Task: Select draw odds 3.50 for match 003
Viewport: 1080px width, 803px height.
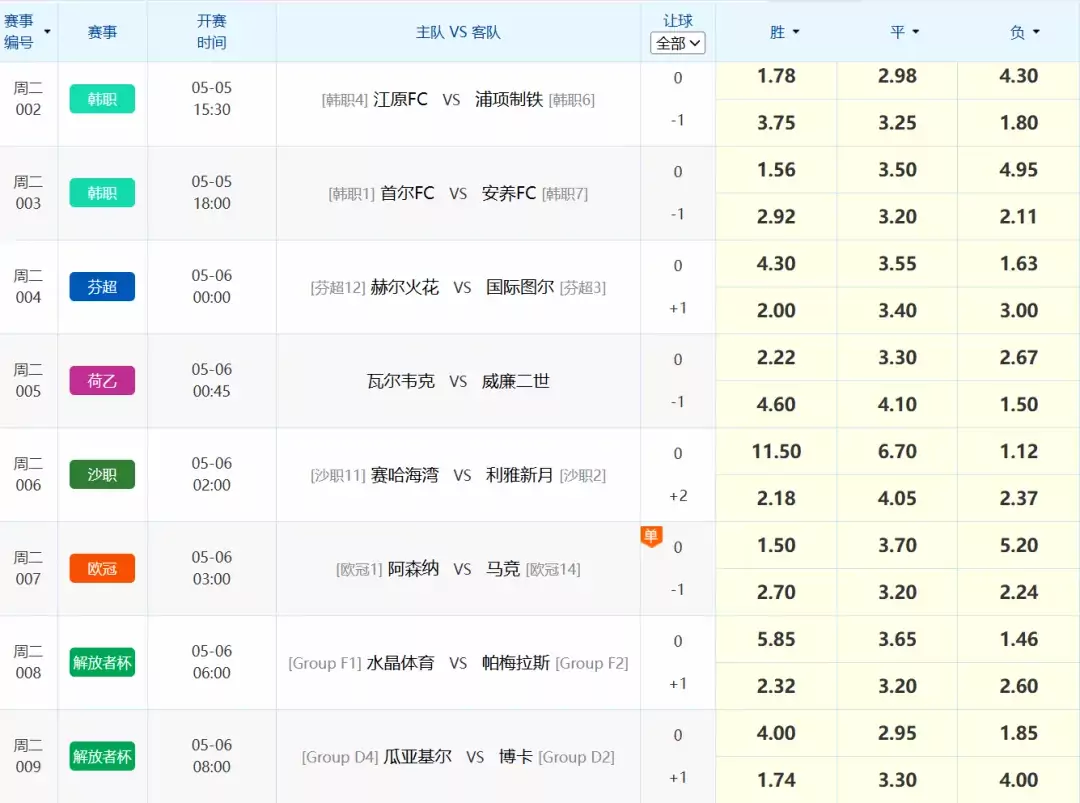Action: point(897,169)
